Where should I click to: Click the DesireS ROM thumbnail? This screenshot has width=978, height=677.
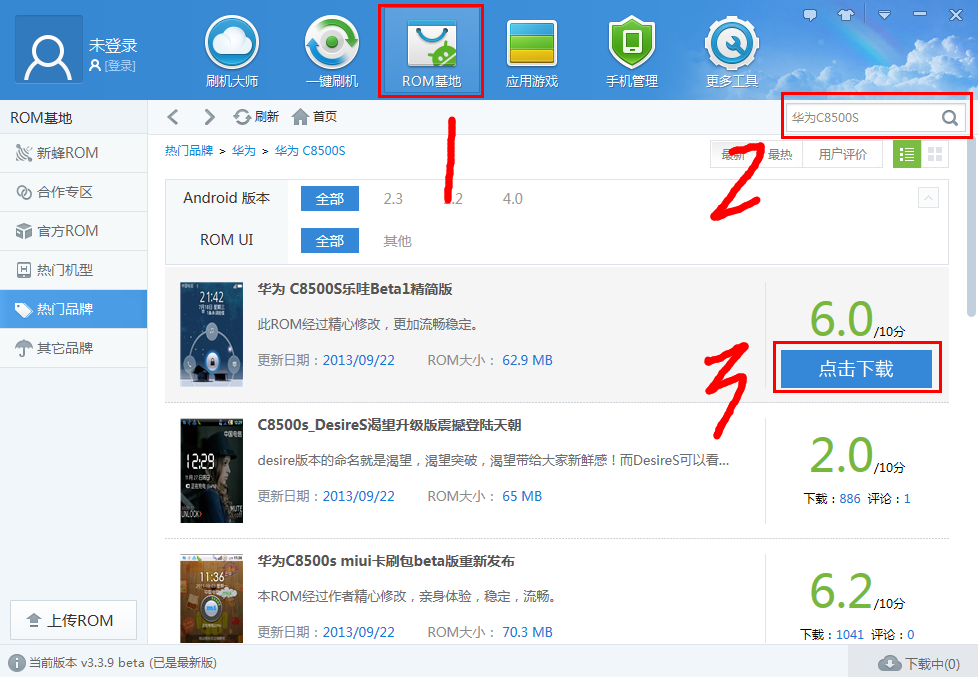tap(211, 470)
